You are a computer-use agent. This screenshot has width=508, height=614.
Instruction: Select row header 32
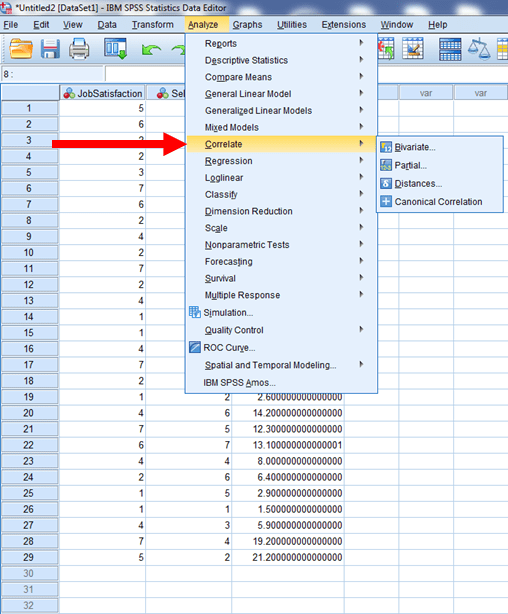pos(30,605)
